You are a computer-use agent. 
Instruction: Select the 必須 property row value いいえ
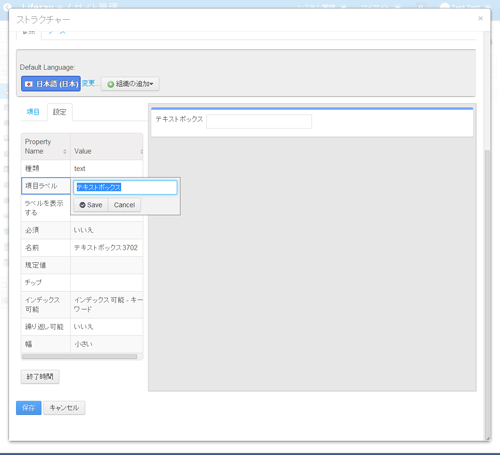107,230
